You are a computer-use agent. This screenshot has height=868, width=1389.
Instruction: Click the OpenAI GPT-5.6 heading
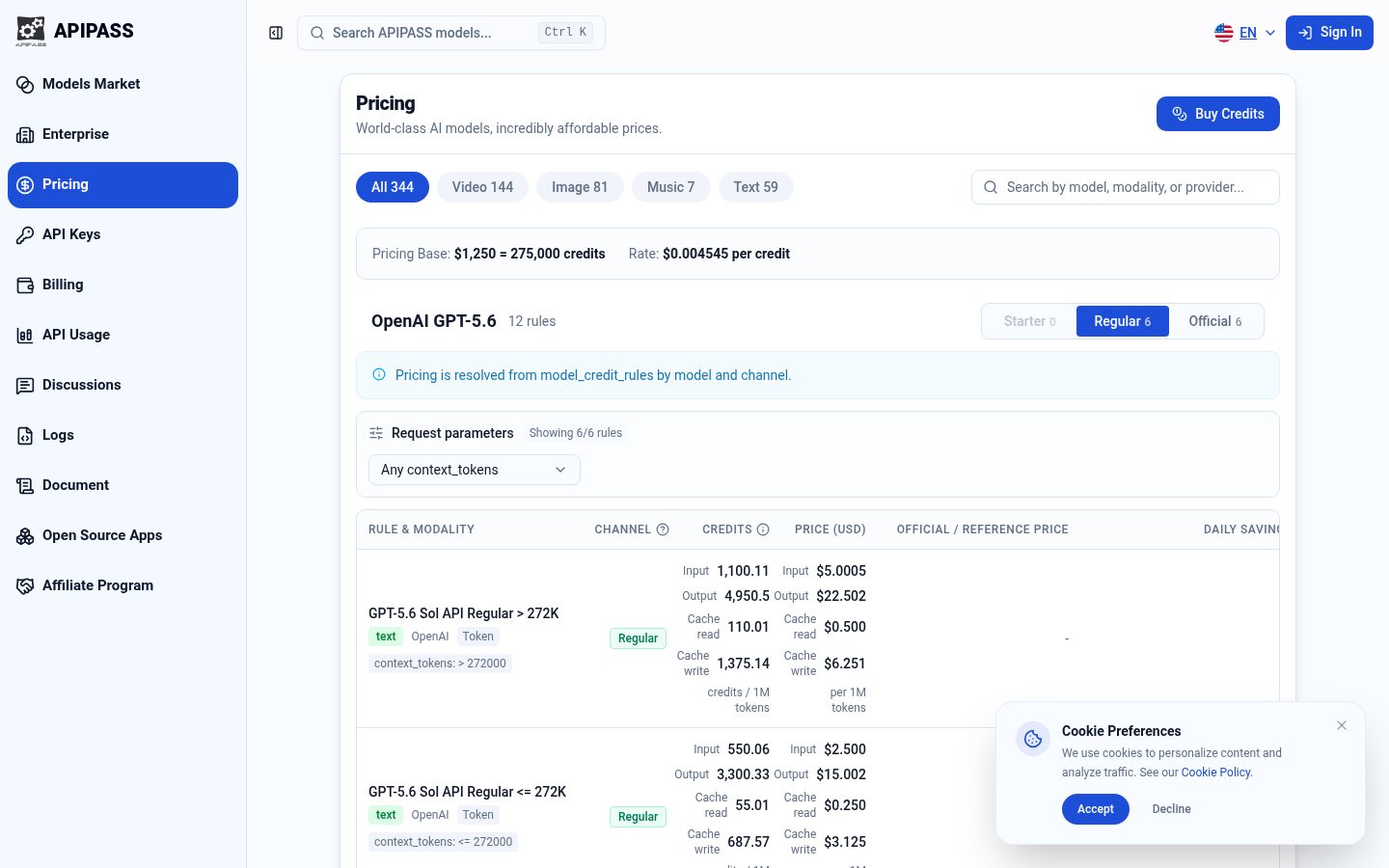click(434, 321)
